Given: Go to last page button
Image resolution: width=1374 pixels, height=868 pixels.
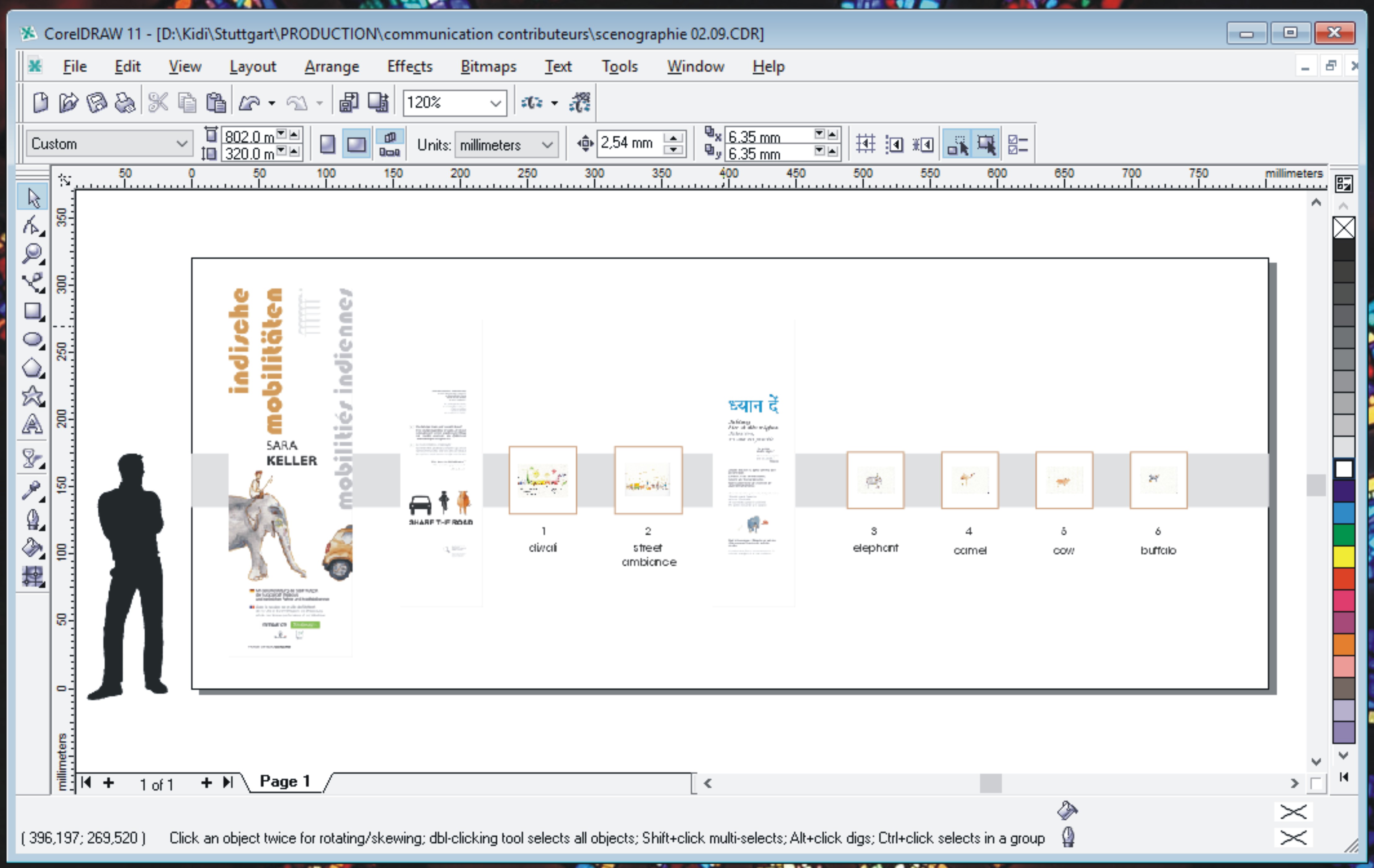Looking at the screenshot, I should pos(228,783).
